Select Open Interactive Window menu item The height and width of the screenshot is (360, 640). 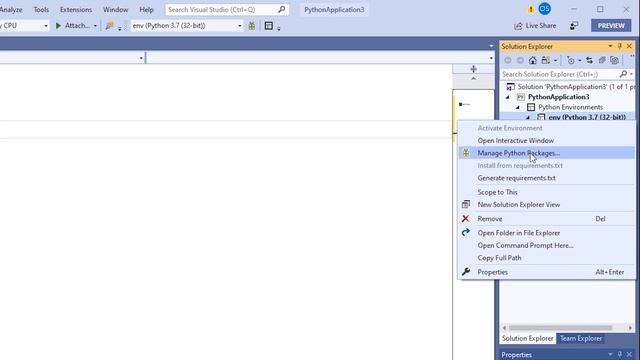tap(547, 140)
